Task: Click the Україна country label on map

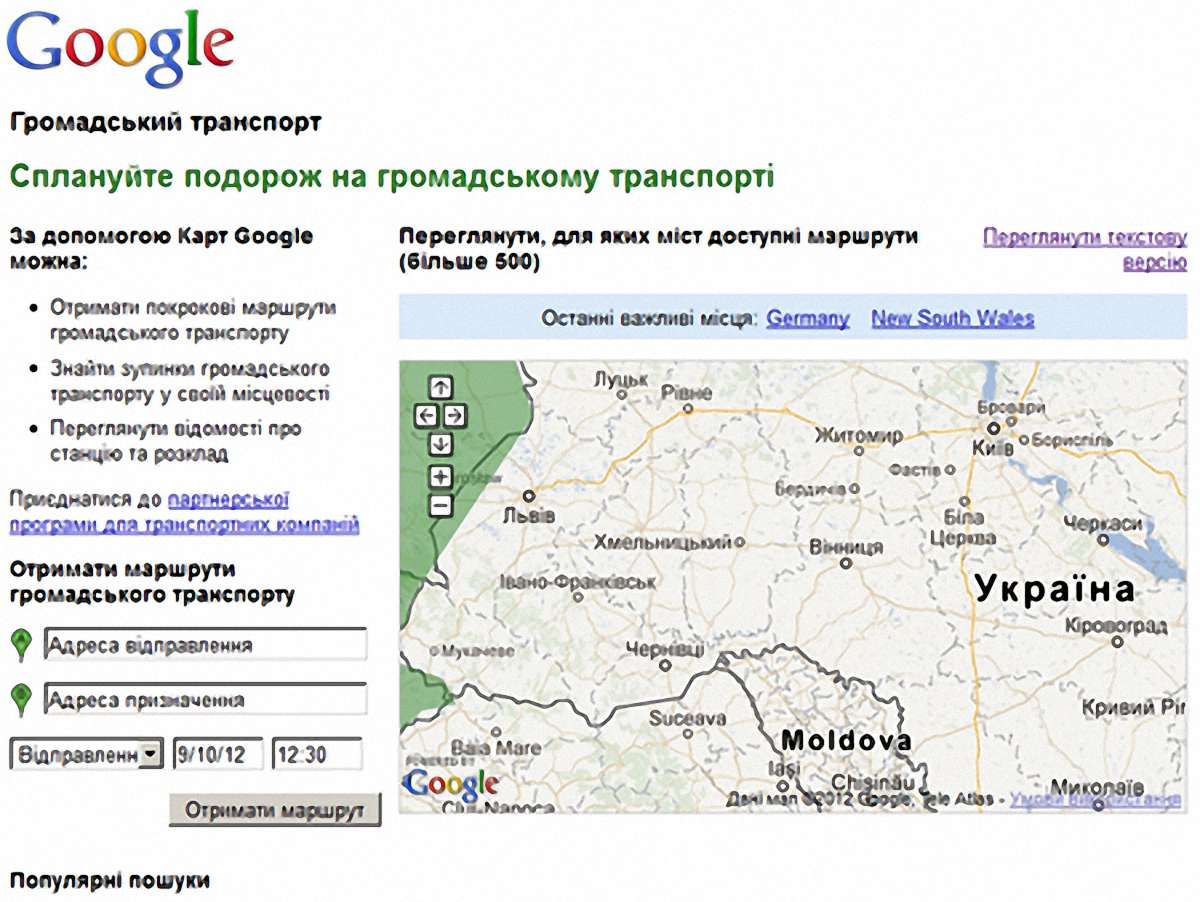Action: (1055, 589)
